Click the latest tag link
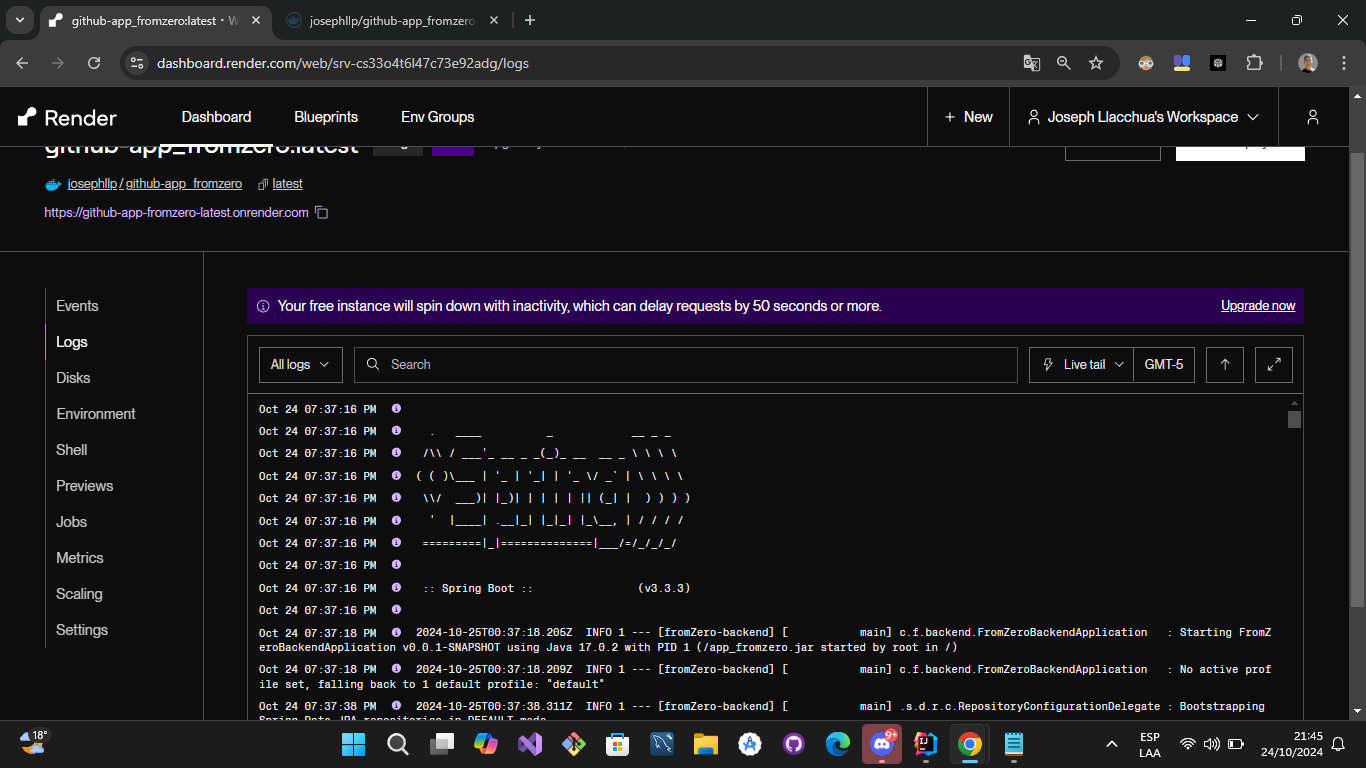This screenshot has width=1366, height=768. click(287, 184)
